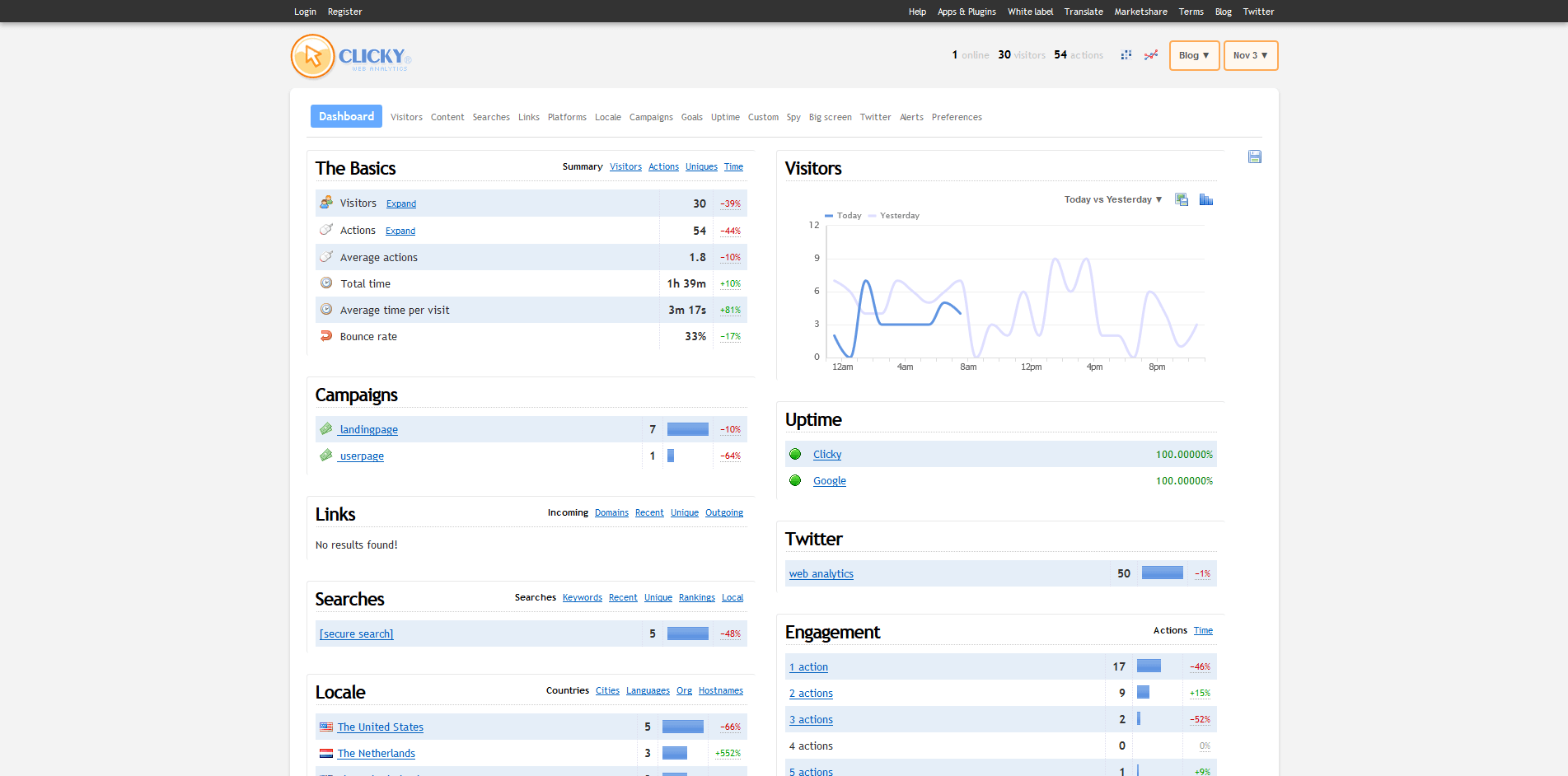1568x776 pixels.
Task: Expand the Visitors row in The Basics
Action: tap(401, 203)
